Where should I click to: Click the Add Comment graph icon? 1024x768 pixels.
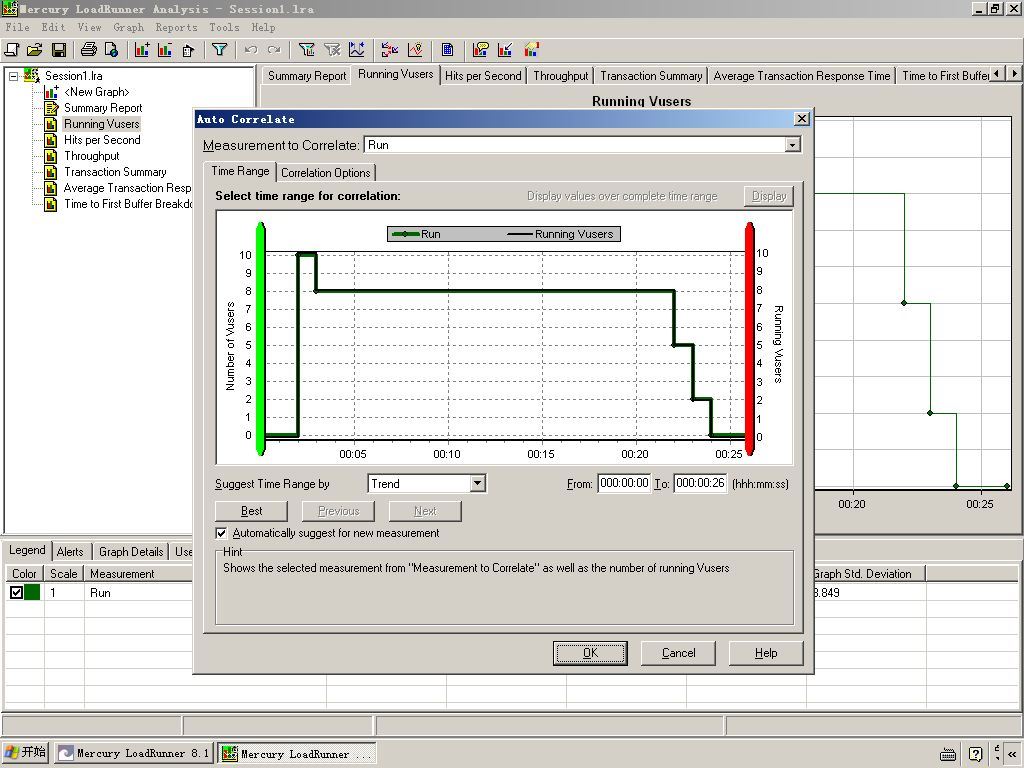pos(481,50)
